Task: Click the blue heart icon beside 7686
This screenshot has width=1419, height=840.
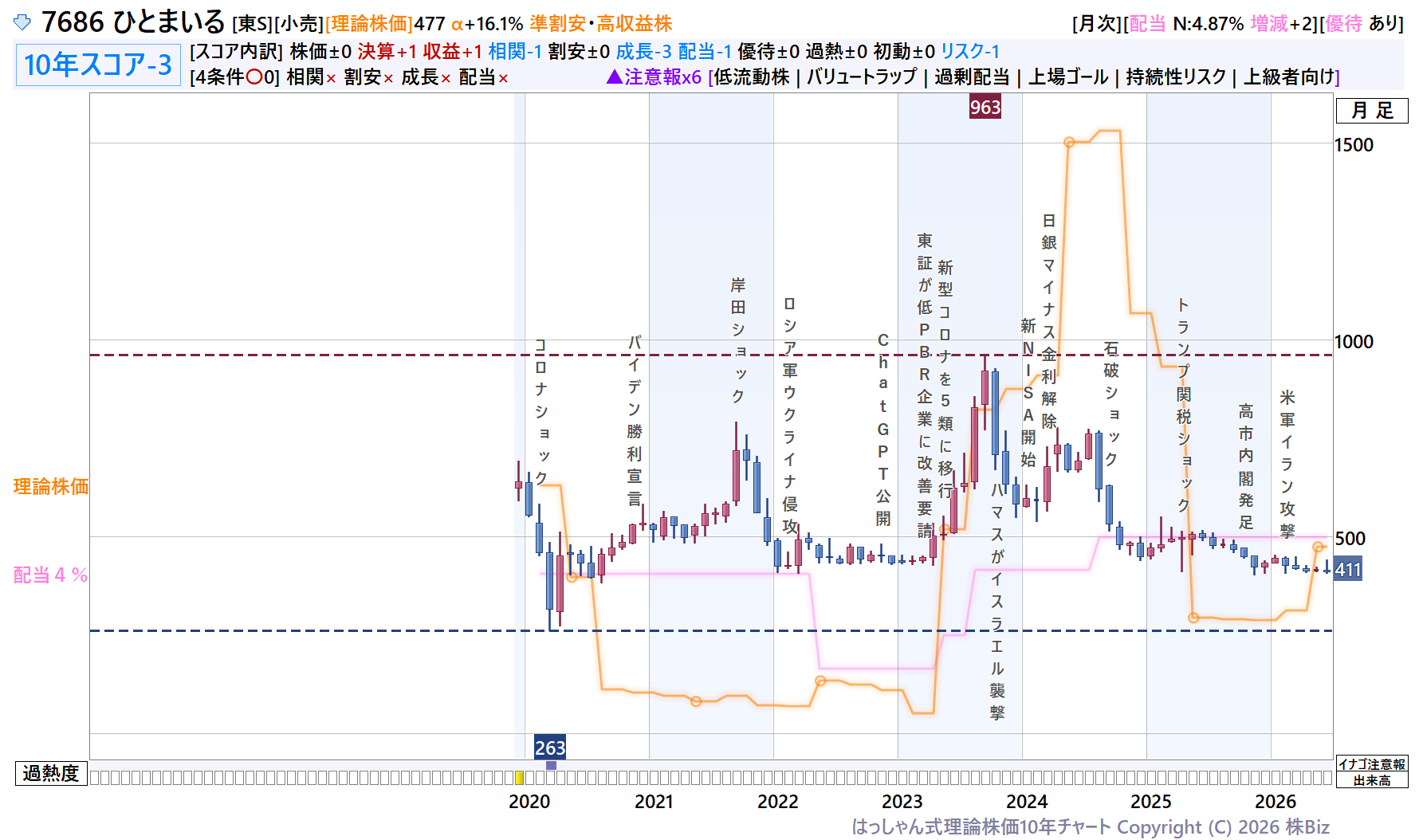Action: coord(22,22)
